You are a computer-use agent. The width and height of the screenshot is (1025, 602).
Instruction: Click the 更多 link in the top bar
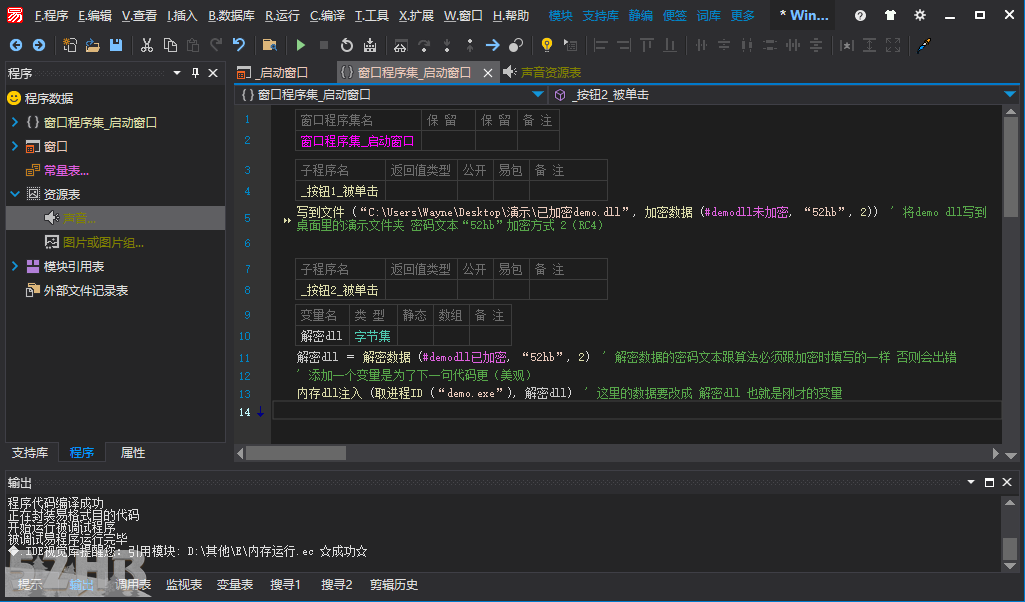(743, 15)
